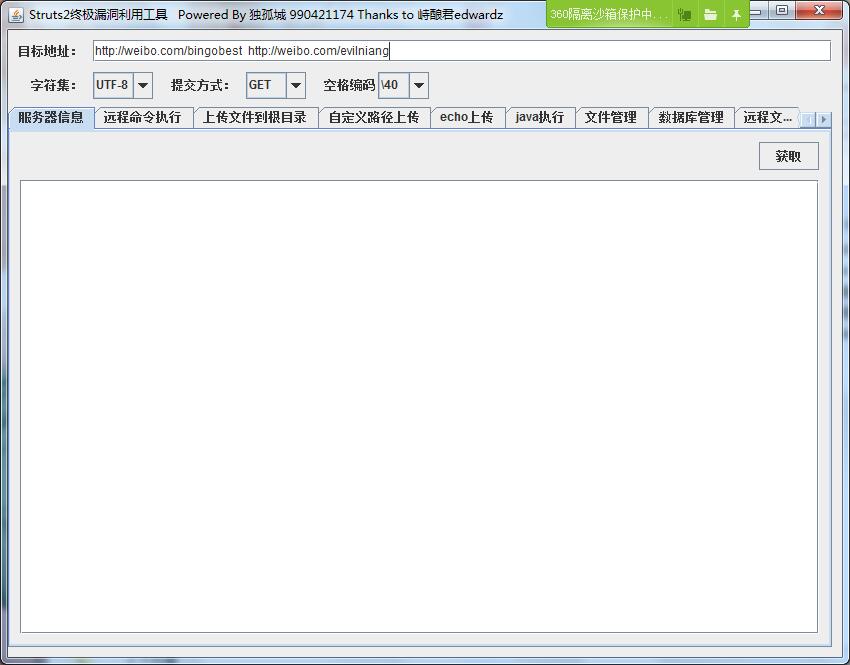Switch to the echo上传 tab
Viewport: 850px width, 665px height.
click(467, 118)
